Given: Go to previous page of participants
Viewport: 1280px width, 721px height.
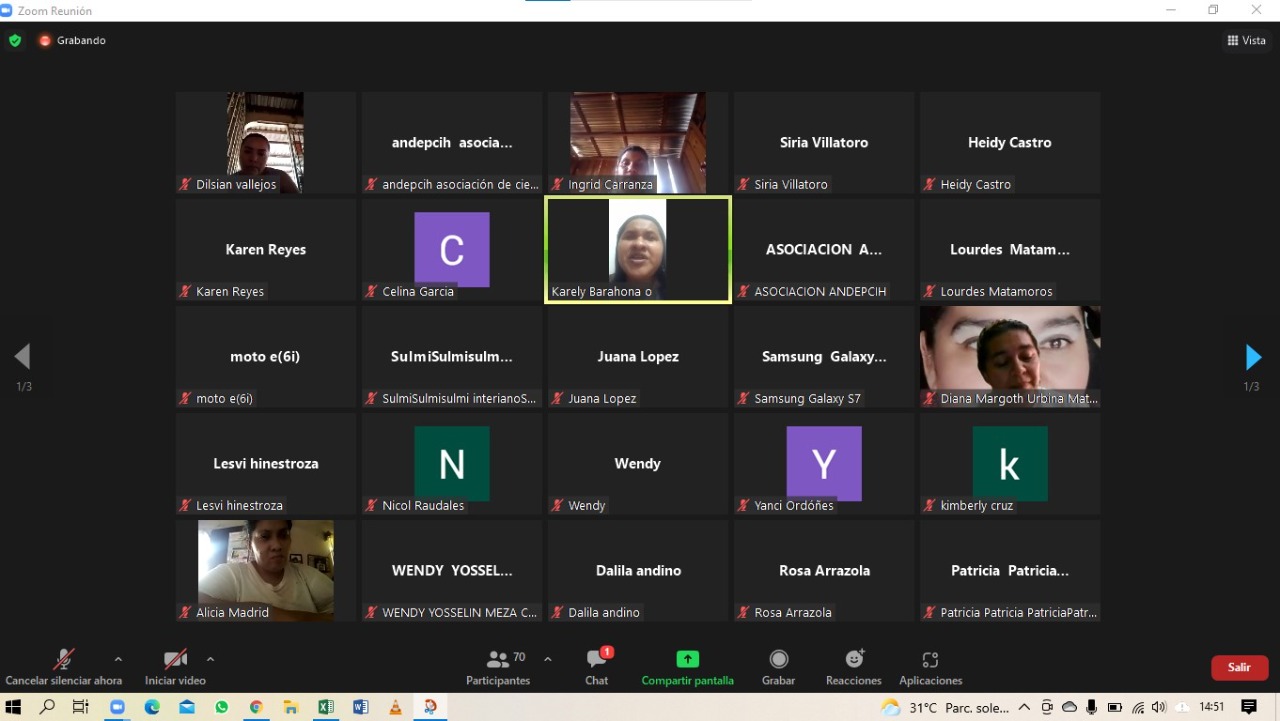Looking at the screenshot, I should (23, 357).
